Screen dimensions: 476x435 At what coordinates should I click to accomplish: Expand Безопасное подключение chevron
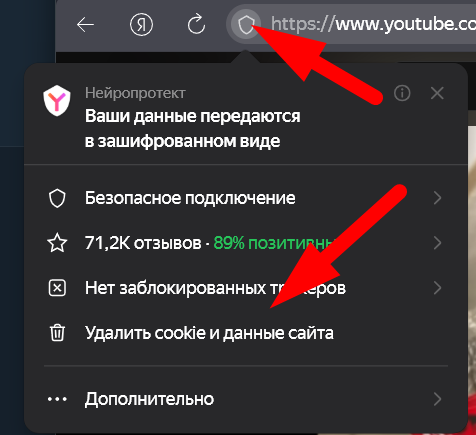point(438,198)
